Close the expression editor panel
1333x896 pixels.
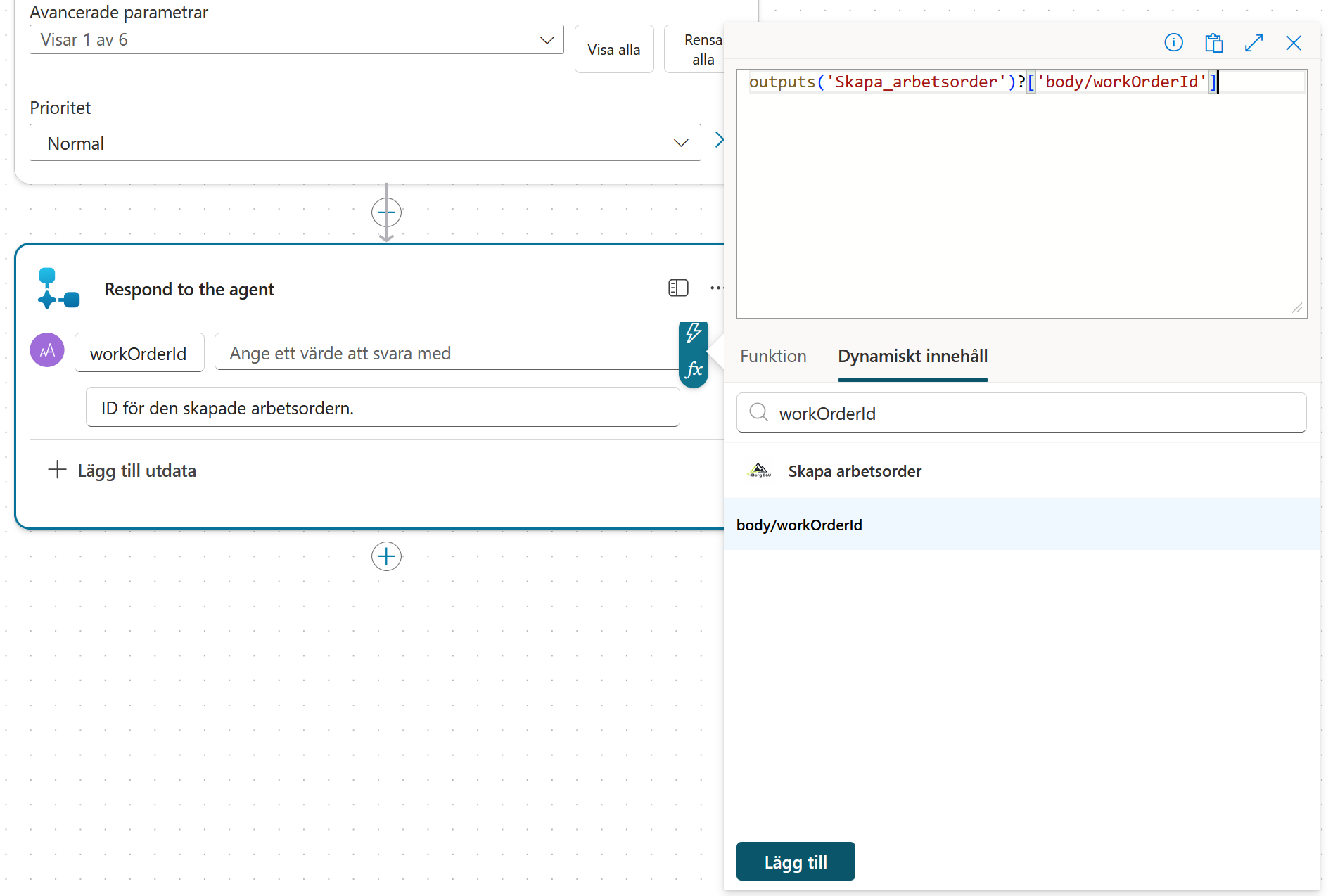point(1293,43)
